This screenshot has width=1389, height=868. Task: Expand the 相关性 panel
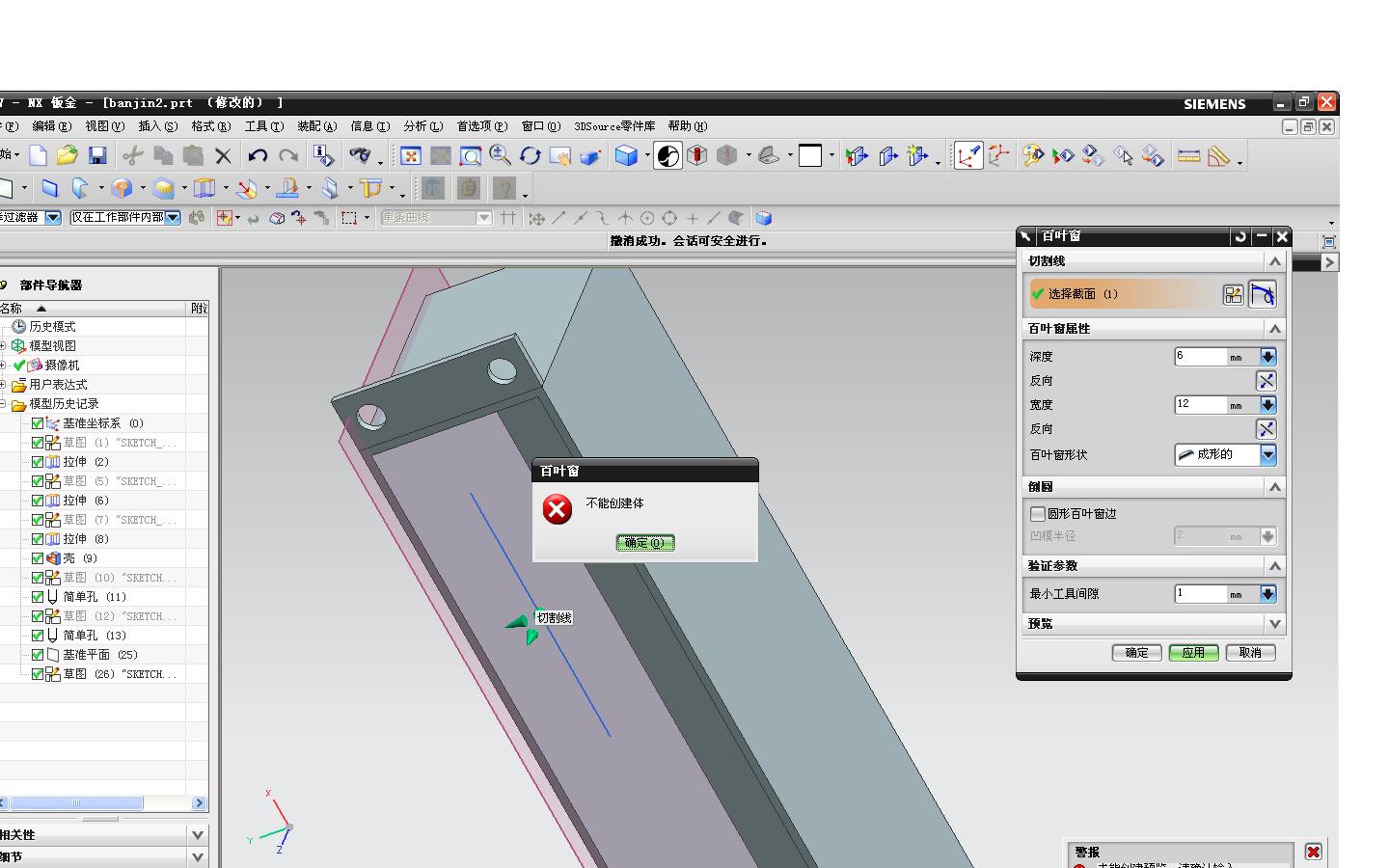198,835
